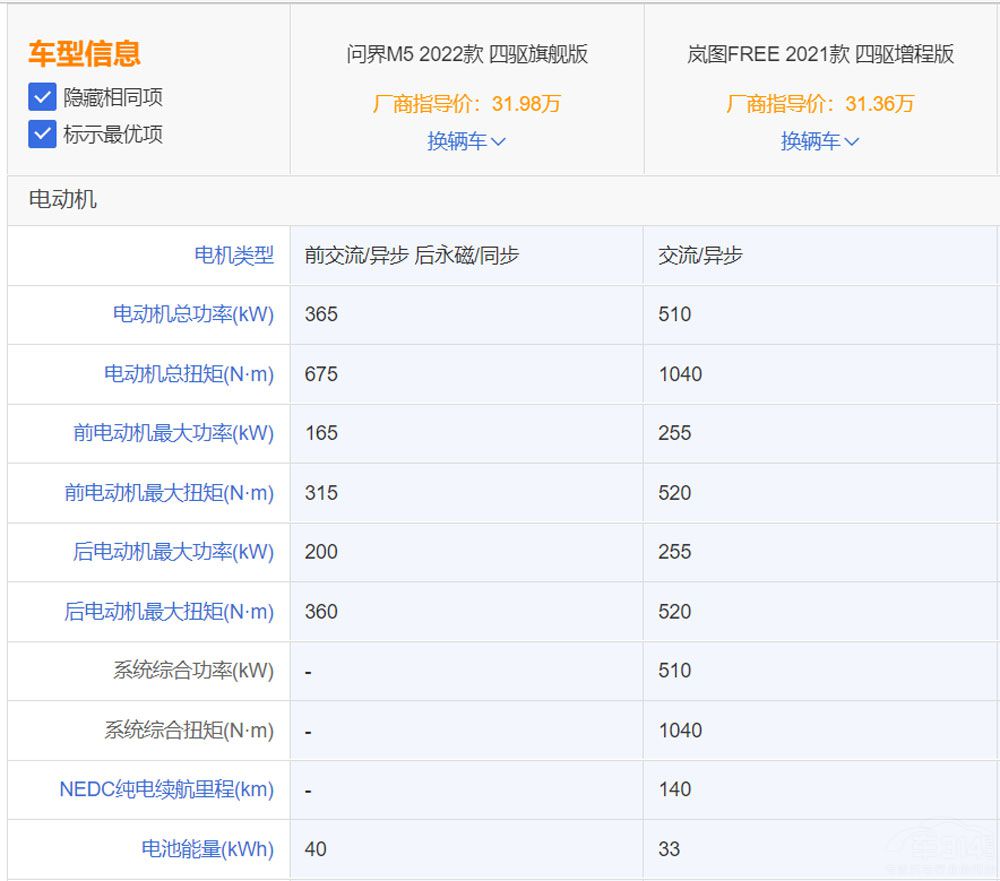
Task: Select the 前电动机最大扭矩(N·m) label
Action: [169, 493]
